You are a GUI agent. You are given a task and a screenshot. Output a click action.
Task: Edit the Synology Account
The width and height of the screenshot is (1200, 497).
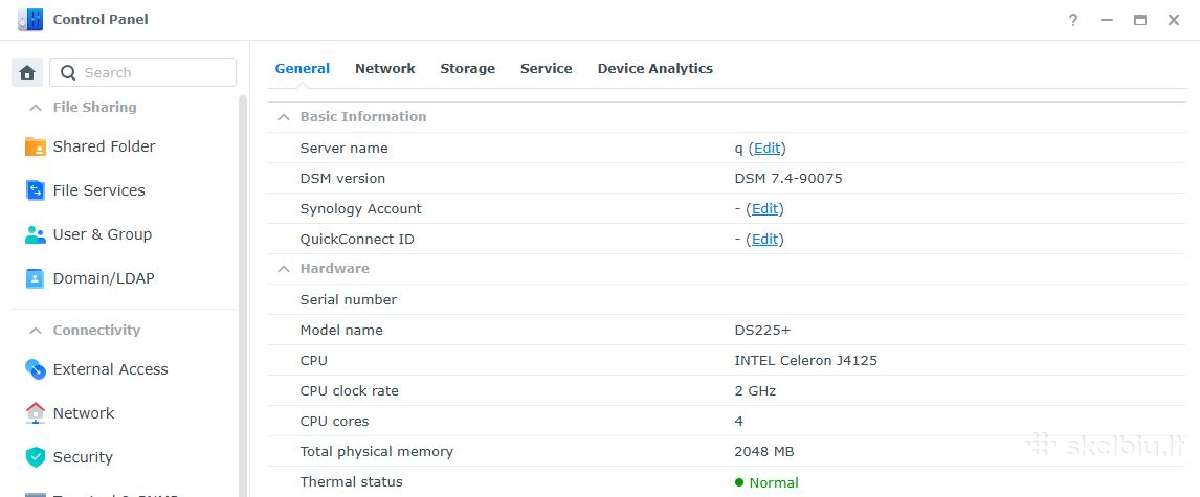click(x=765, y=209)
